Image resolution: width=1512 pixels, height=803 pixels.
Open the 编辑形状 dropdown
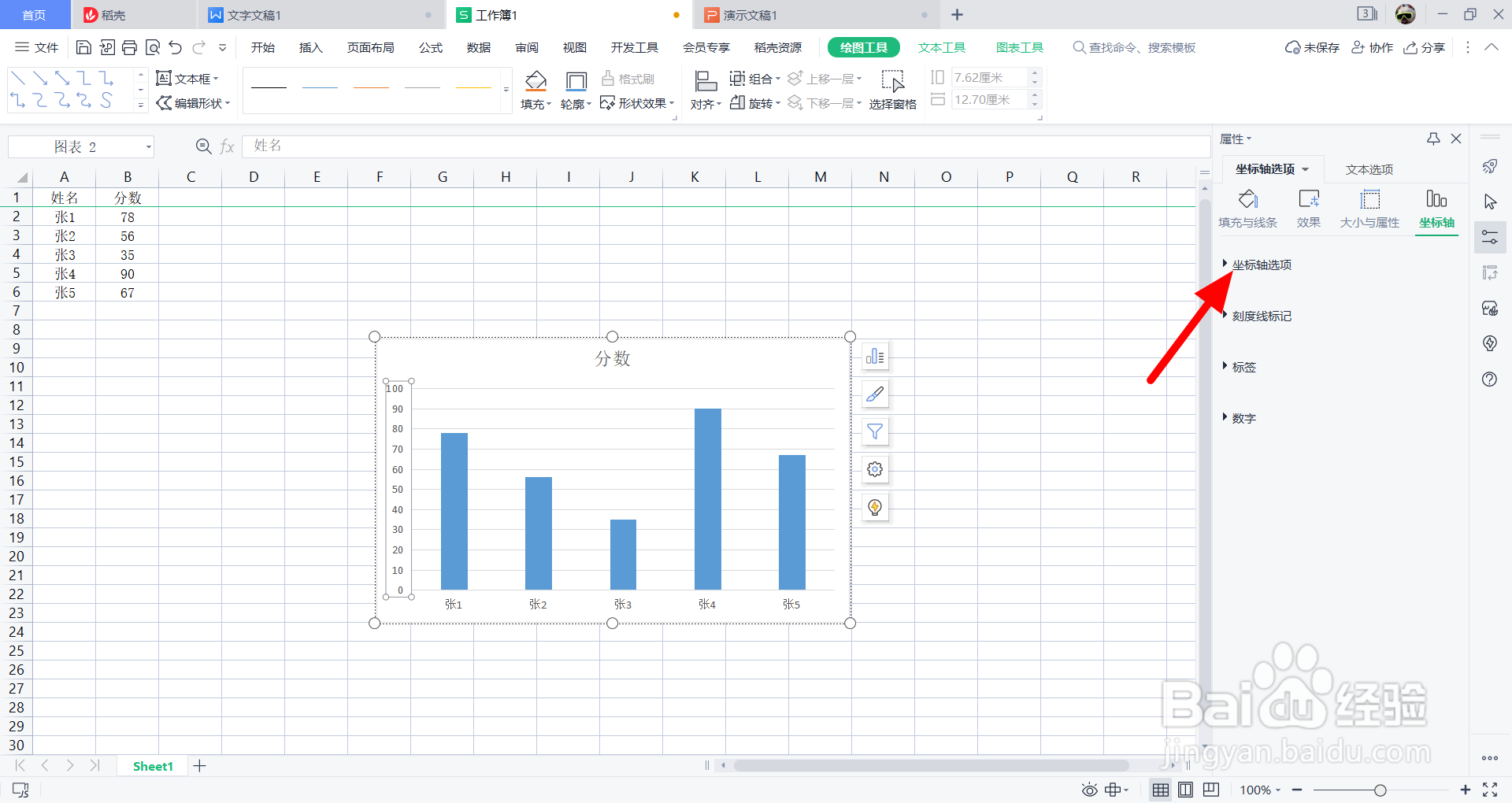[x=193, y=103]
